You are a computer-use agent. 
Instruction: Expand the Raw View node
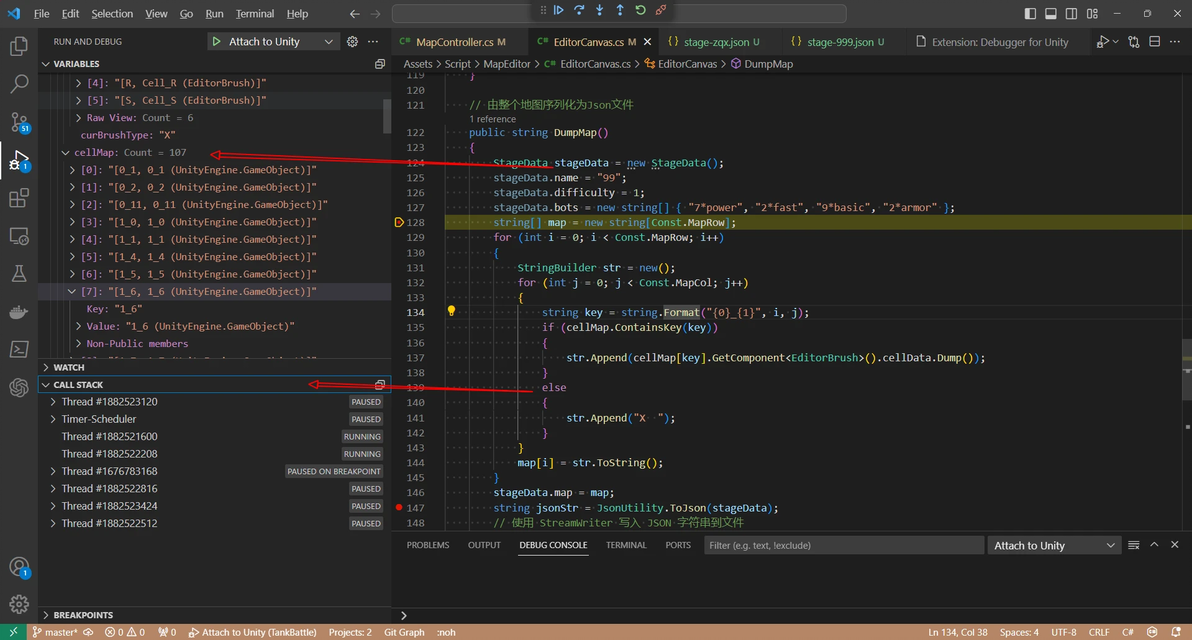pyautogui.click(x=78, y=118)
